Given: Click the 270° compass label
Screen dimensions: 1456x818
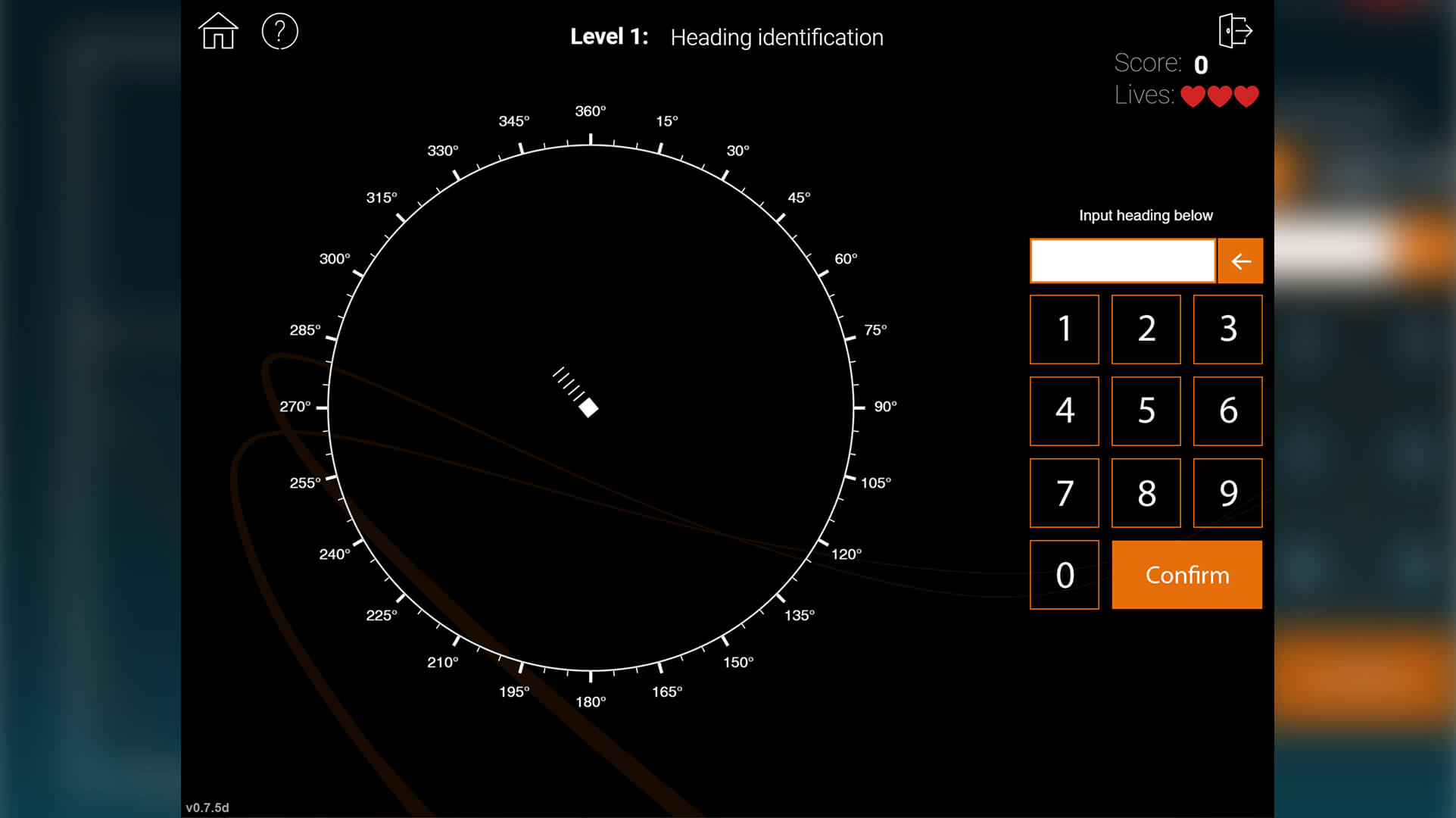Looking at the screenshot, I should (x=295, y=407).
